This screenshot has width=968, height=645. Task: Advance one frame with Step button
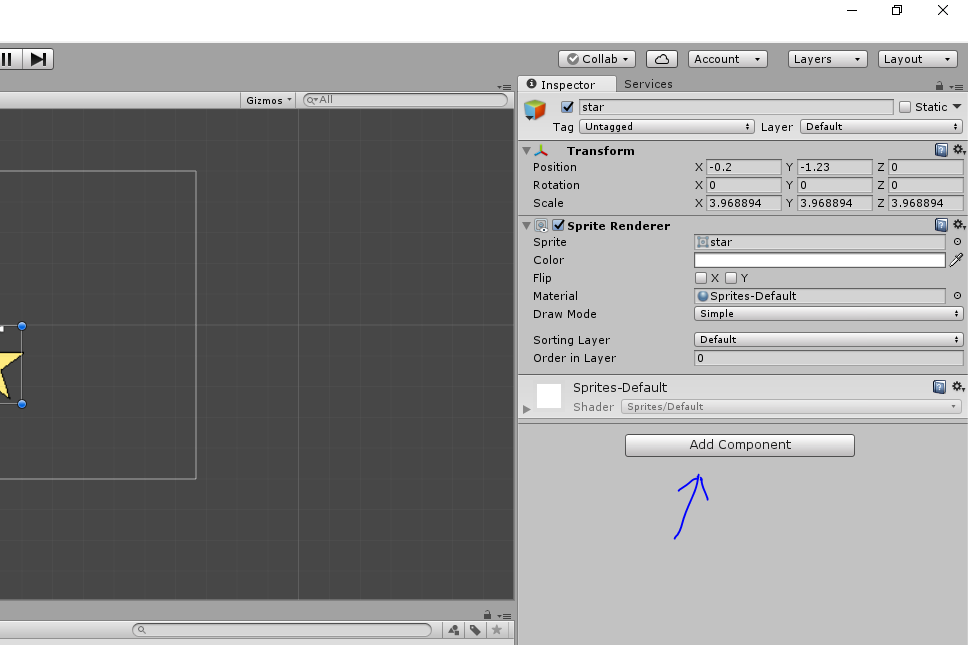pyautogui.click(x=38, y=59)
